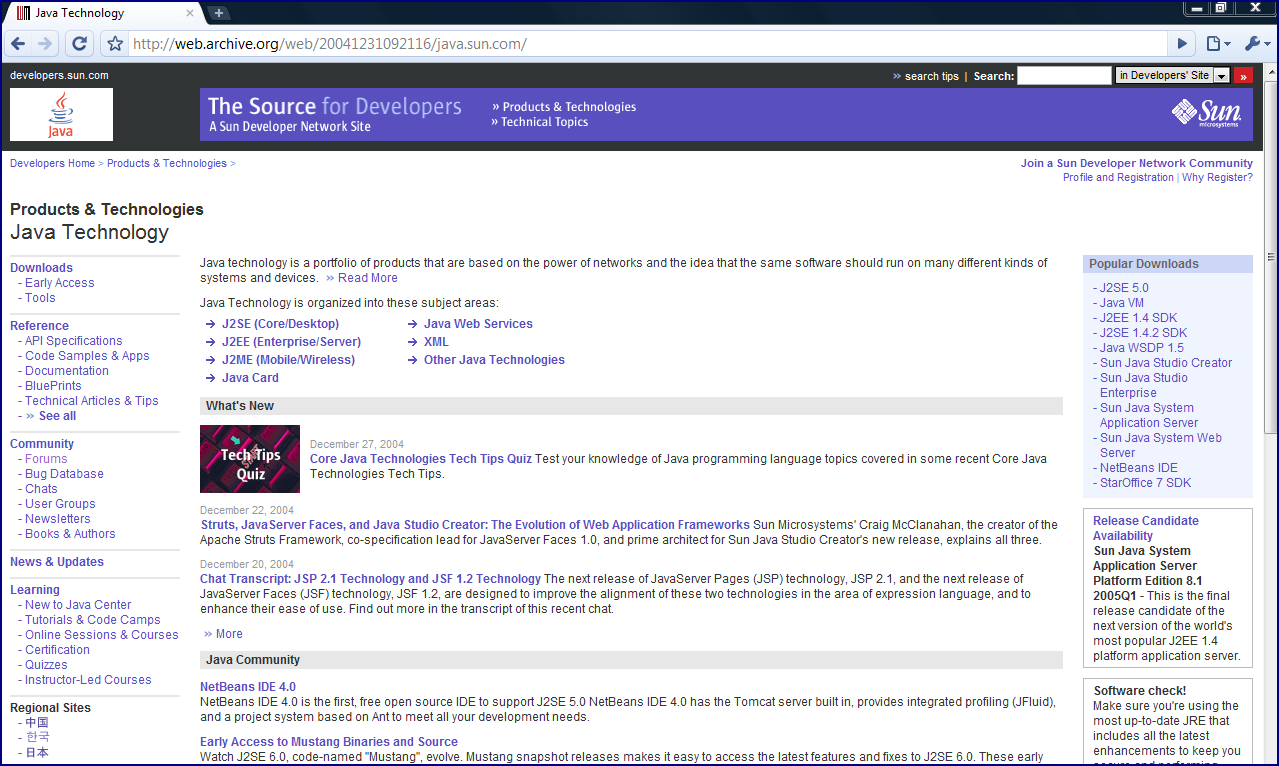
Task: Click the new page document icon
Action: 1211,43
